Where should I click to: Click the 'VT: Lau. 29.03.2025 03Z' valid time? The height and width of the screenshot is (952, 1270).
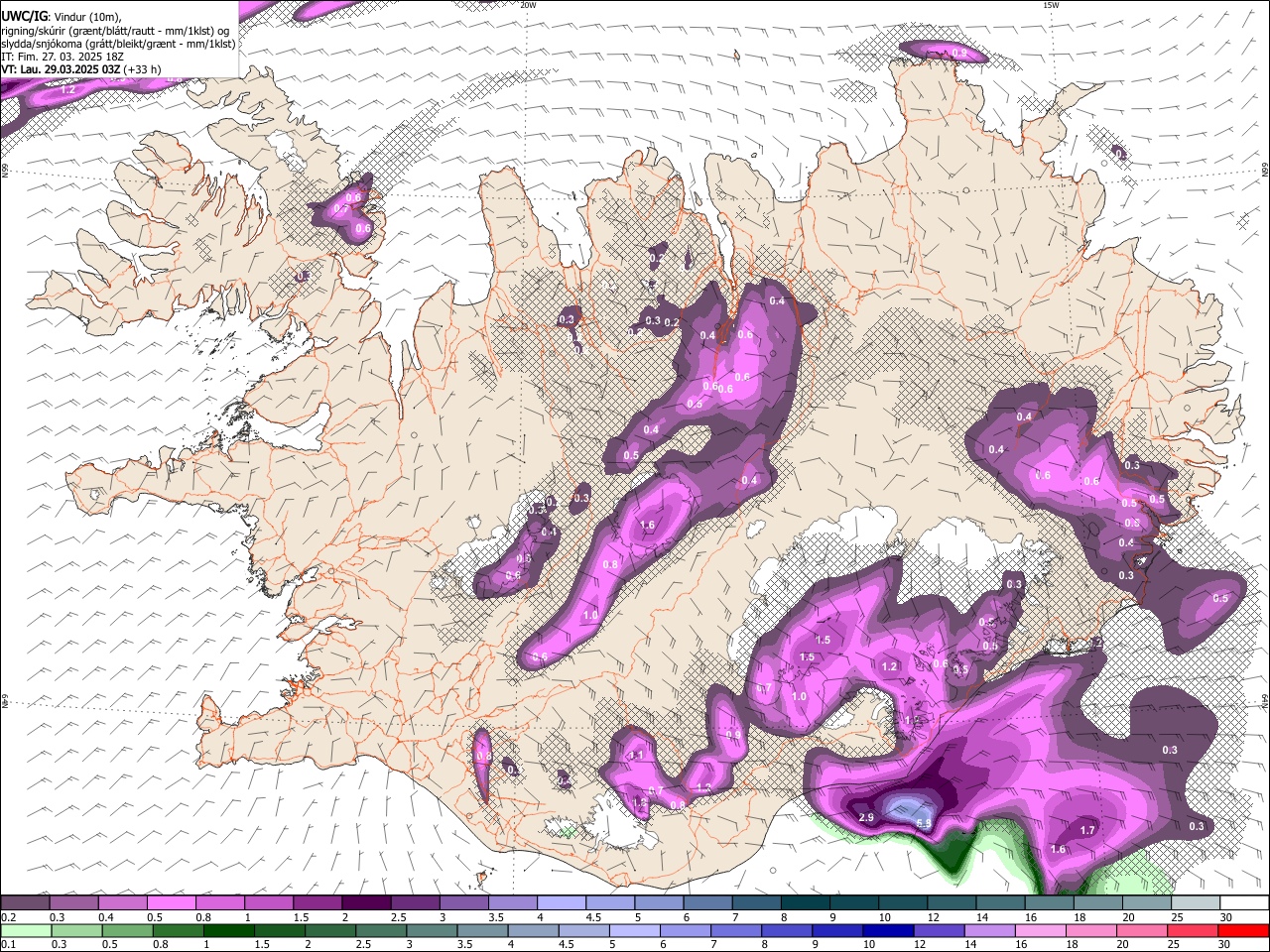[61, 69]
